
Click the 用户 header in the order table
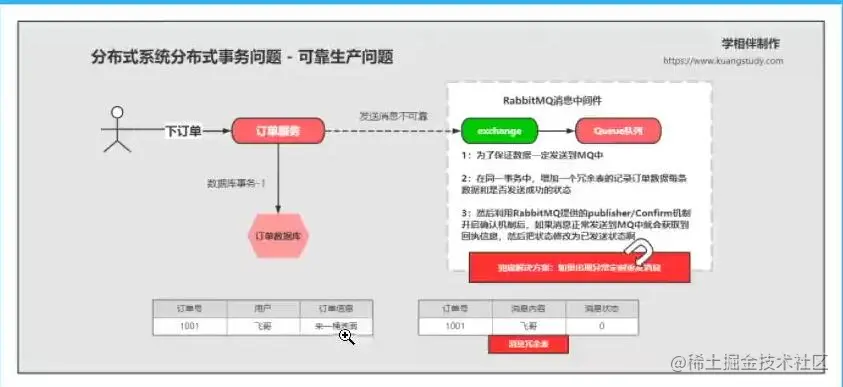(263, 309)
